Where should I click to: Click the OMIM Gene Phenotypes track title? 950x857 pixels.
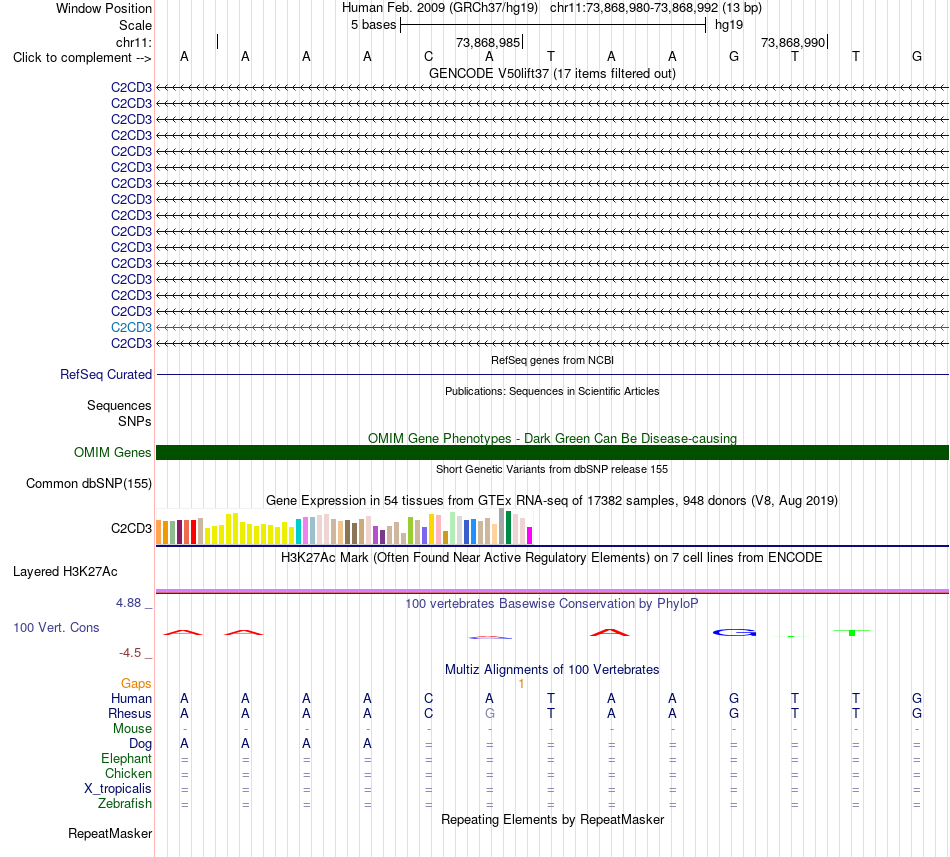tap(552, 438)
